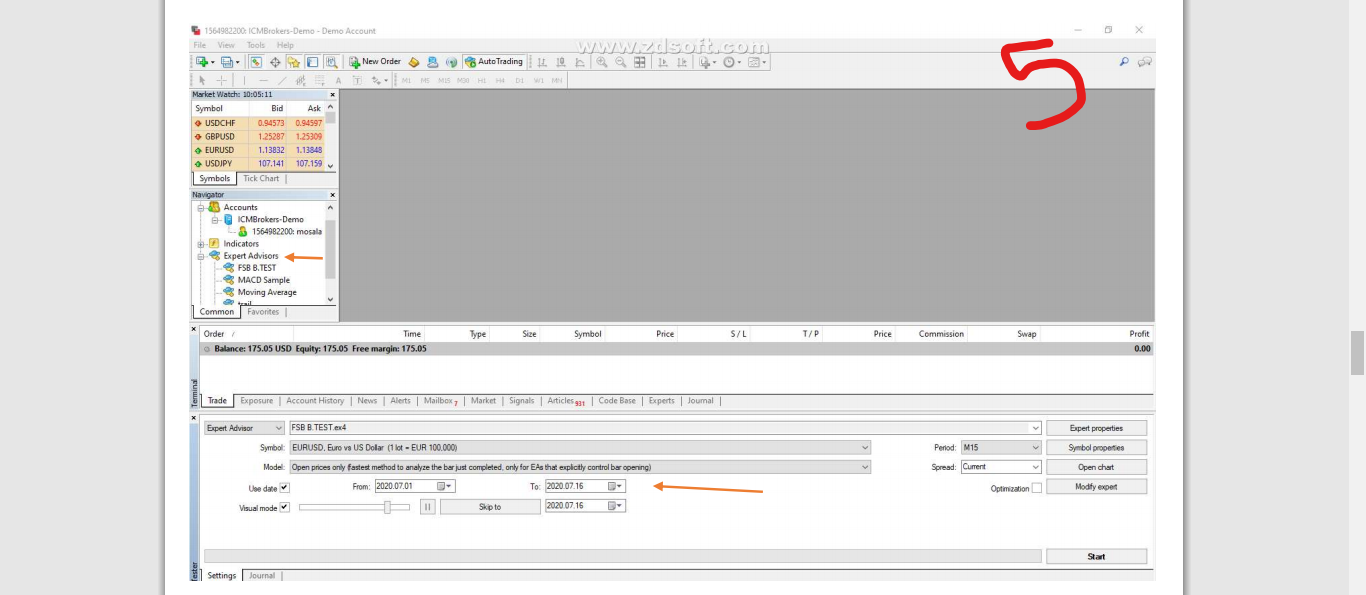Click the Expert properties button
Screen dimensions: 1366x595
[1096, 428]
